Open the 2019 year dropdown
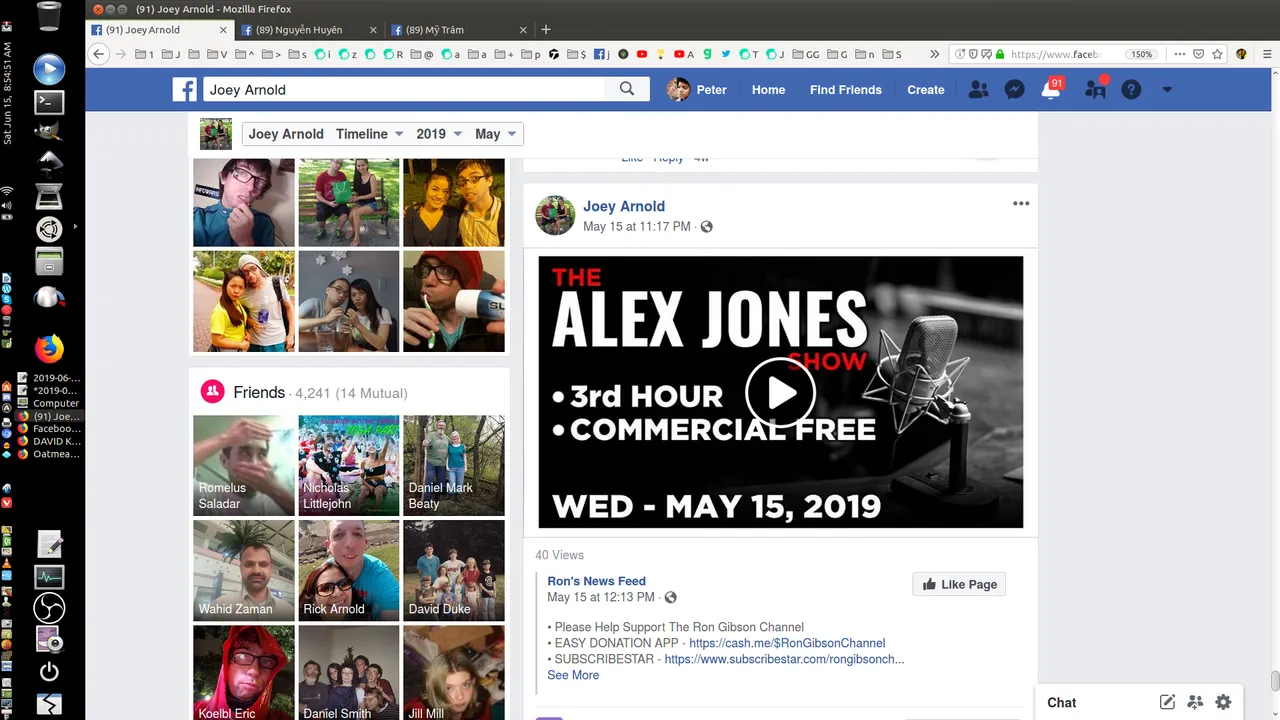 coord(439,134)
